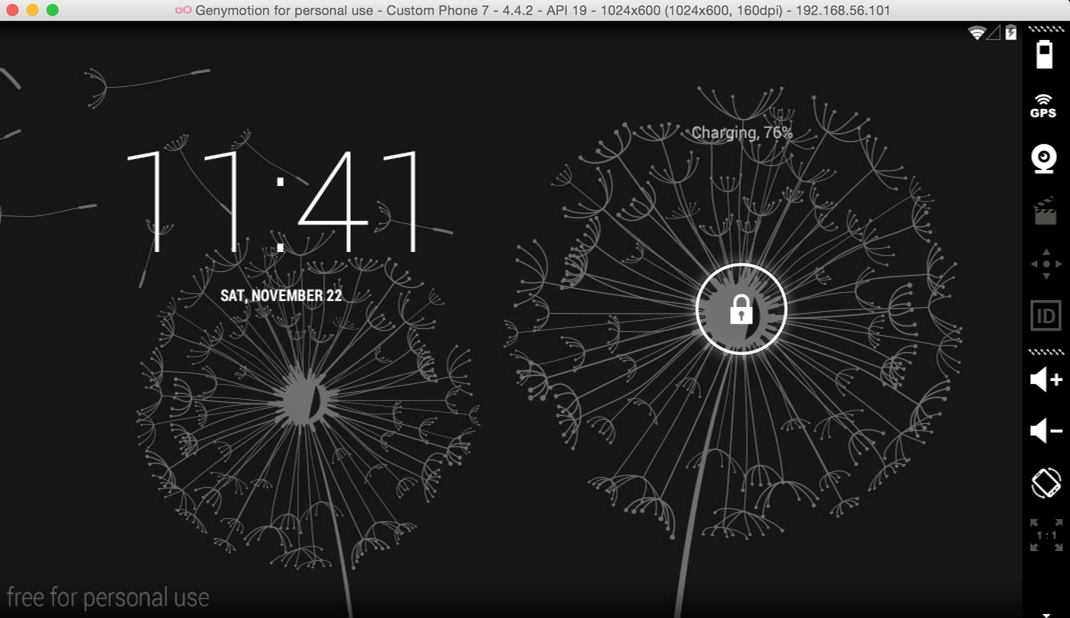
Task: Click the Android Wi-Fi status icon
Action: 976,33
